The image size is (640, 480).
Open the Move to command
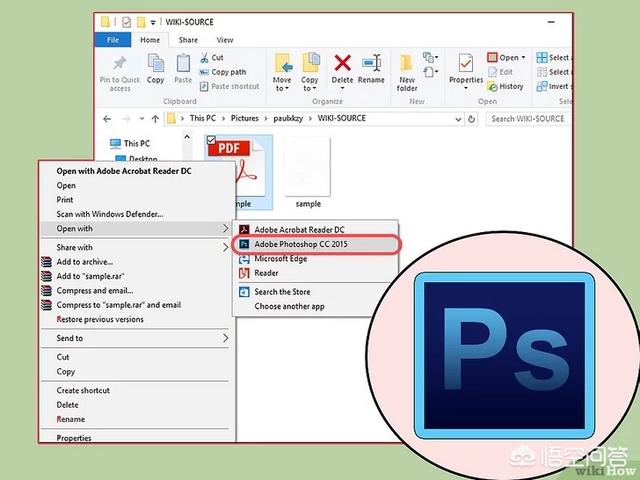click(282, 73)
